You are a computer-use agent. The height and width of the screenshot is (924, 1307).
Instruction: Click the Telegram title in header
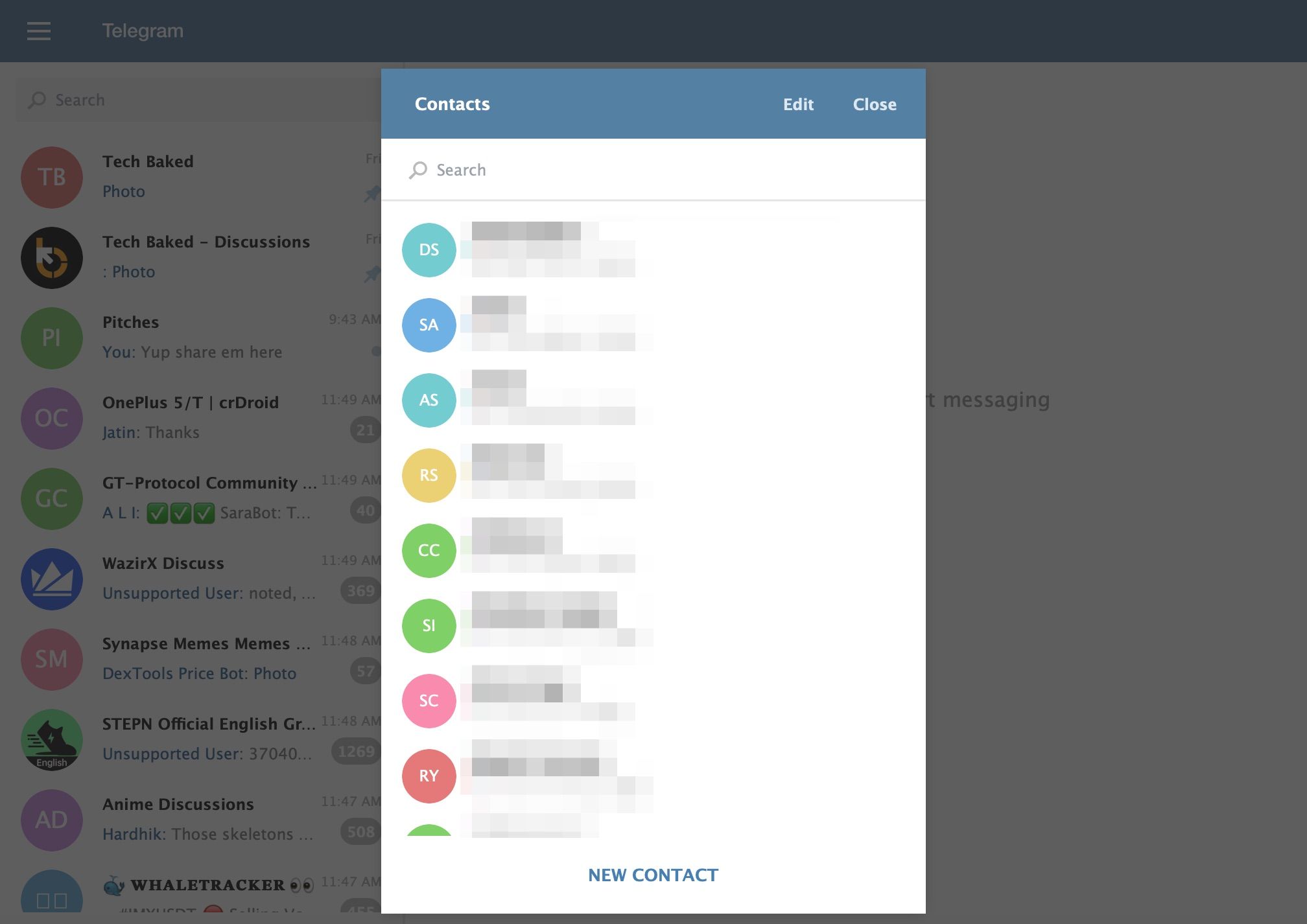[143, 30]
